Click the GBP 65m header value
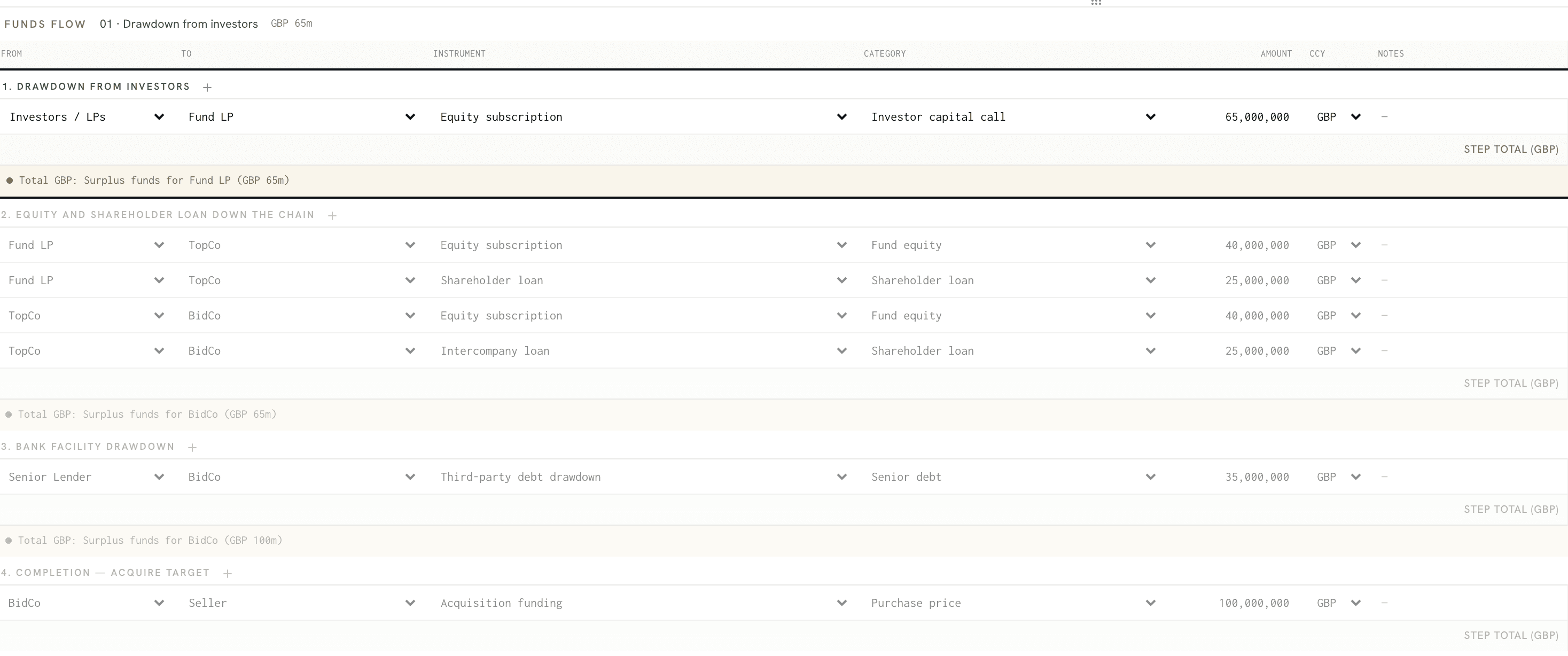Viewport: 1568px width, 656px height. tap(292, 23)
